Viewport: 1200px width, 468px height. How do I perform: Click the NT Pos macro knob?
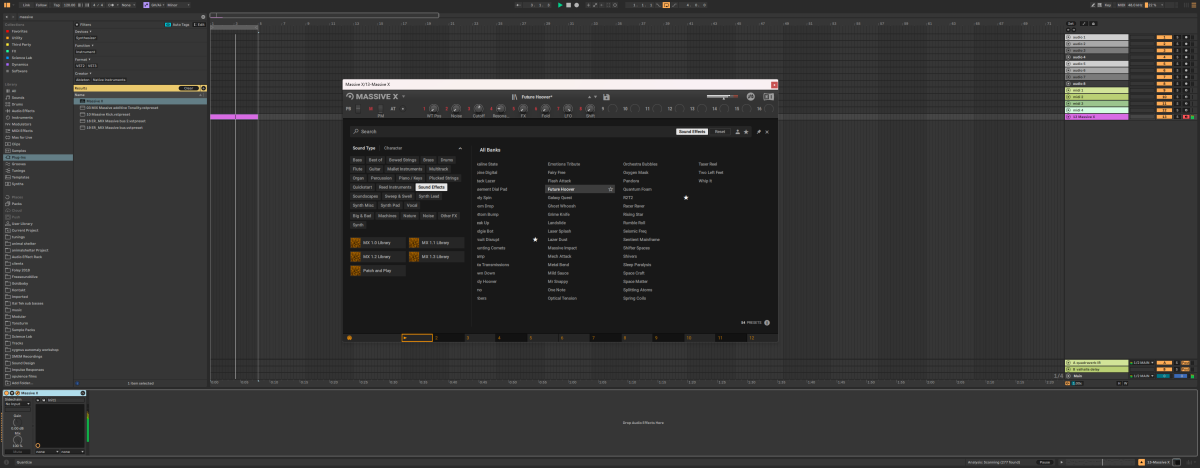click(x=434, y=108)
